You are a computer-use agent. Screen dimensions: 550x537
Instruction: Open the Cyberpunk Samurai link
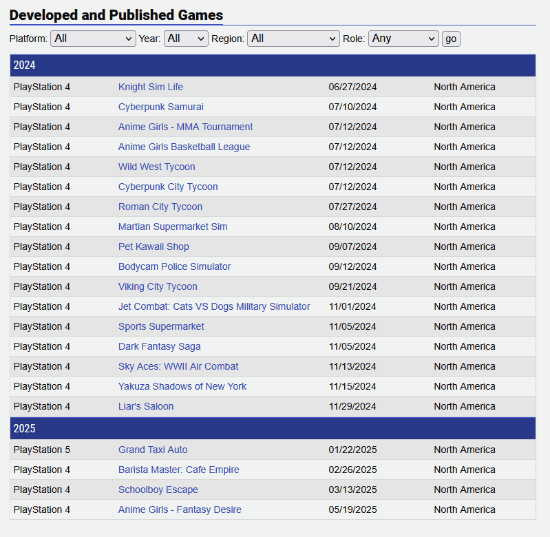coord(161,107)
